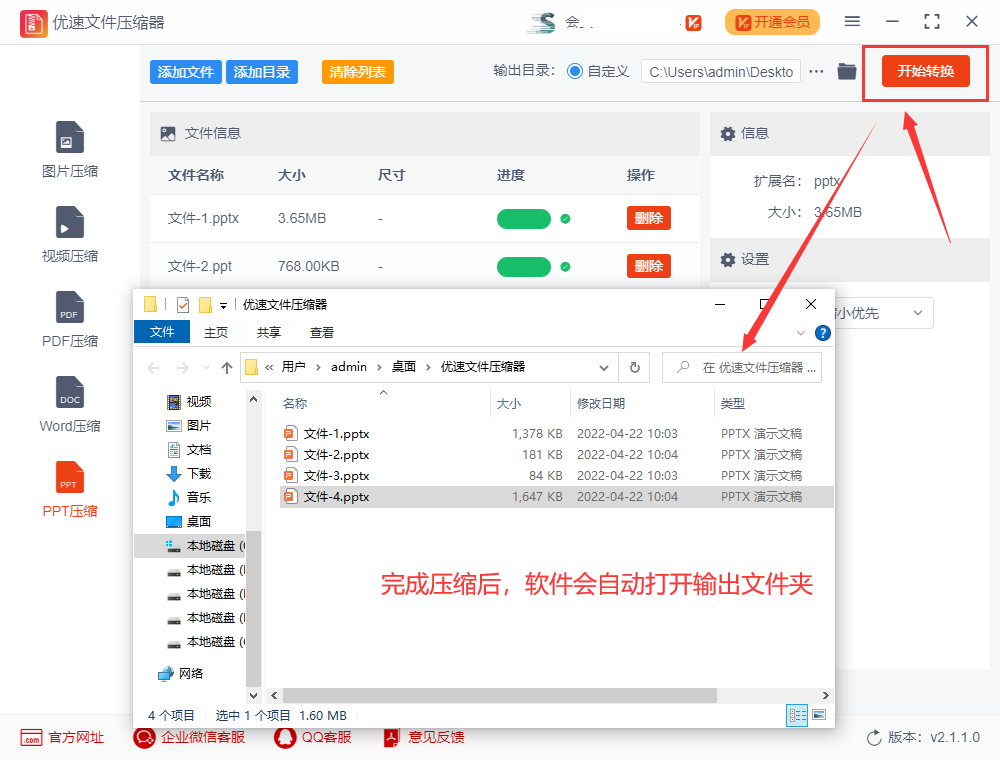This screenshot has width=1000, height=760.
Task: Open 网络 in navigation pane
Action: (180, 673)
